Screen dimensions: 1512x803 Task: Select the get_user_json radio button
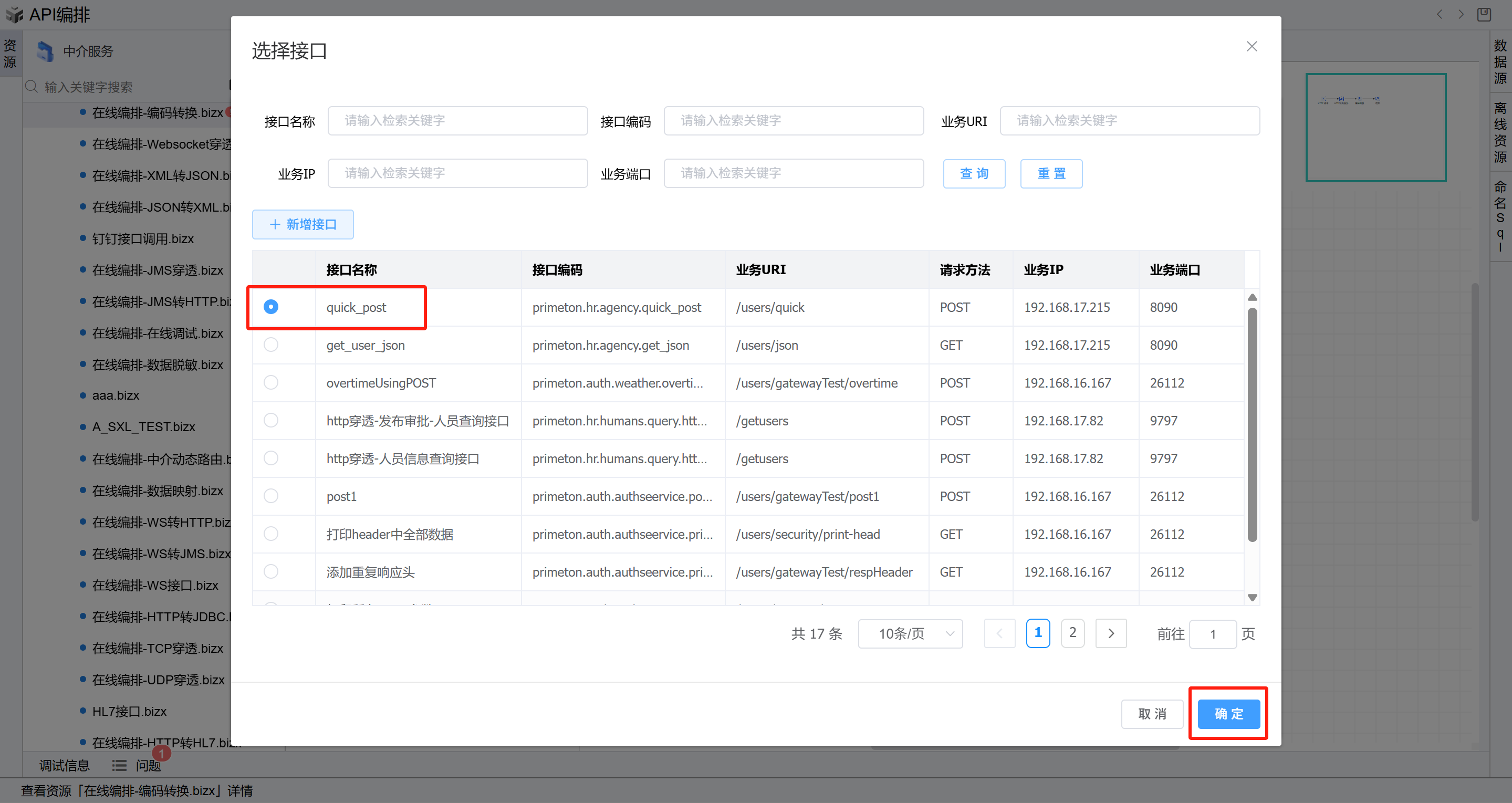tap(270, 345)
